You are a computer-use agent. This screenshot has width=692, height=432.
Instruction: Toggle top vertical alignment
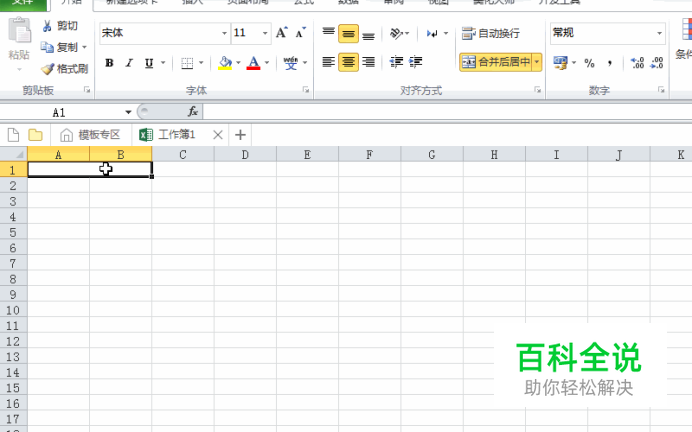[328, 33]
